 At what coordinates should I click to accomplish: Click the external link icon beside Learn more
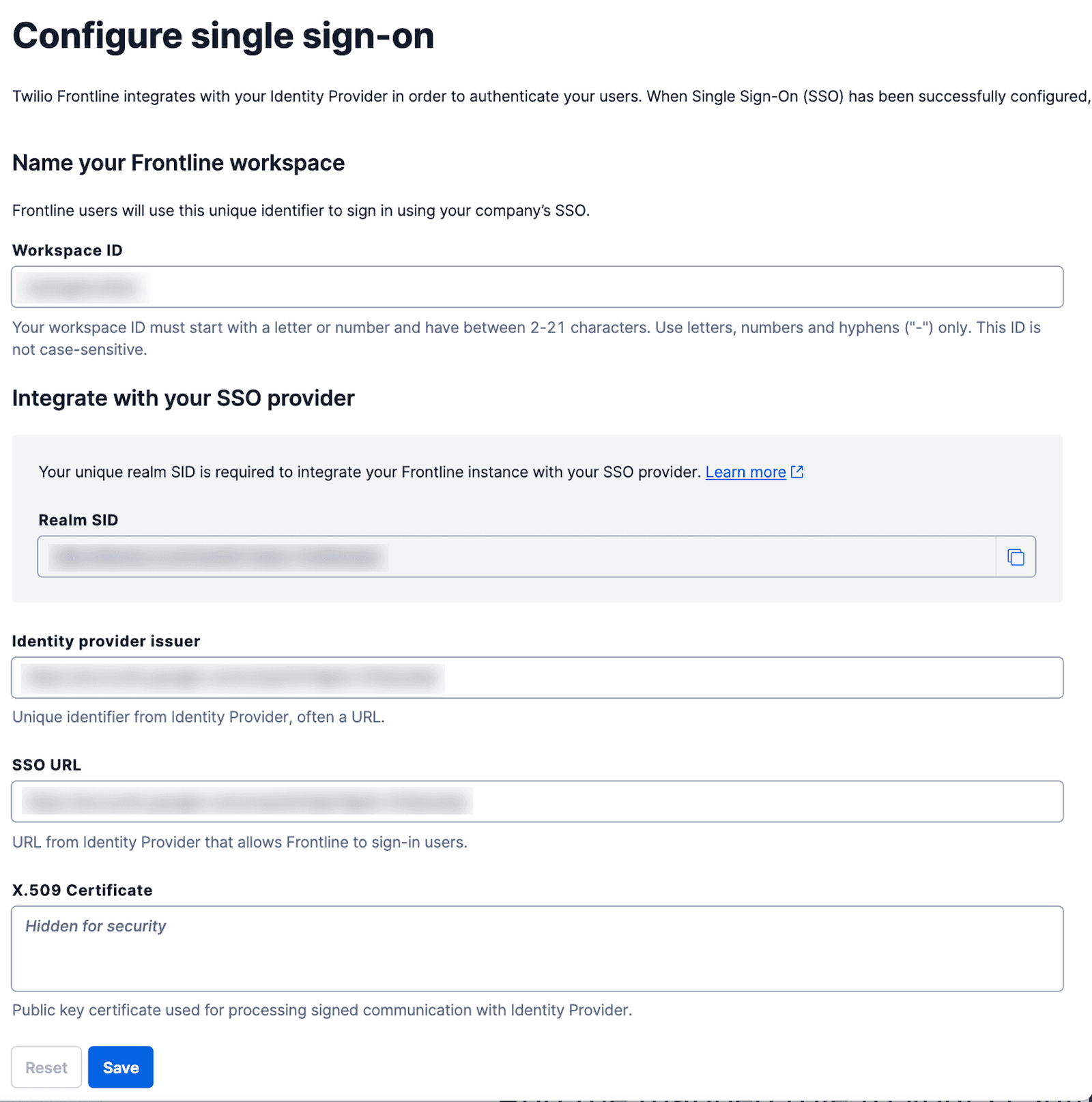(x=797, y=472)
